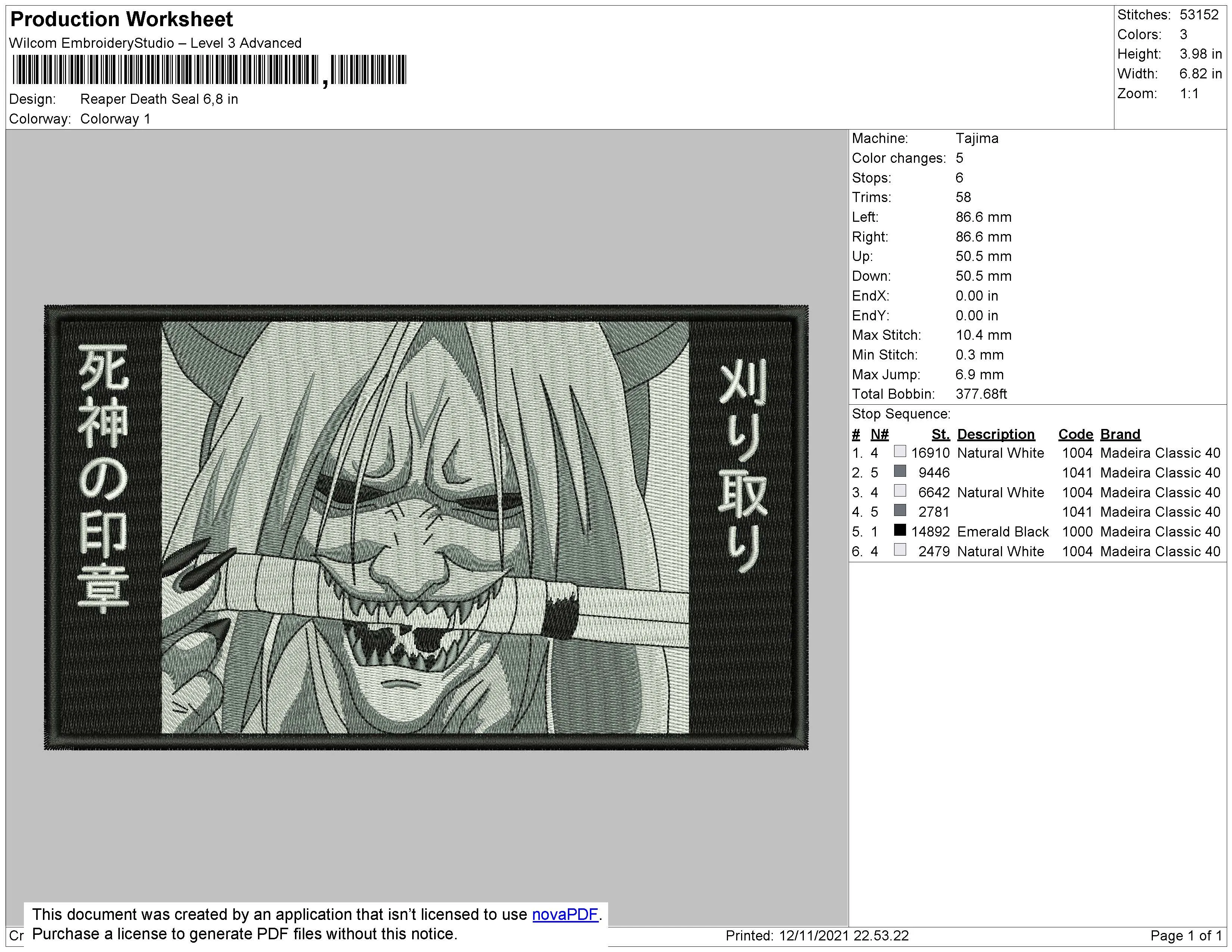
Task: Click the printed date '12/11/2021 22.53.22'
Action: pos(844,936)
